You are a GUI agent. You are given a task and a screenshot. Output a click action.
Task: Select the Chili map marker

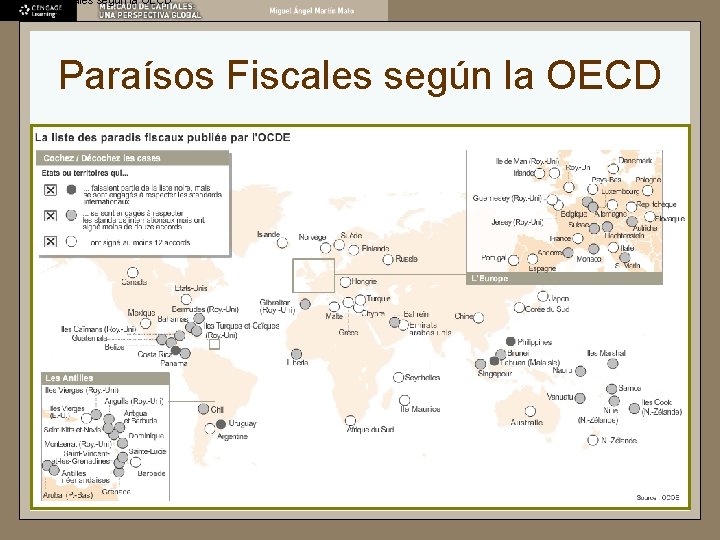(203, 408)
